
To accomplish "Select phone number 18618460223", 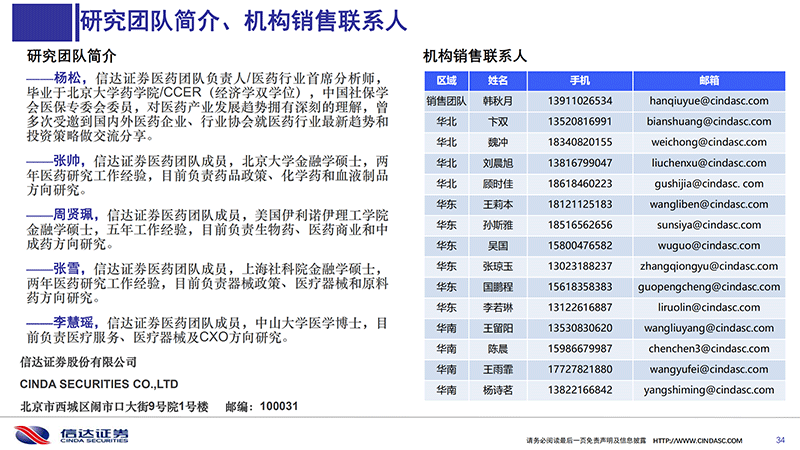I will coord(580,184).
